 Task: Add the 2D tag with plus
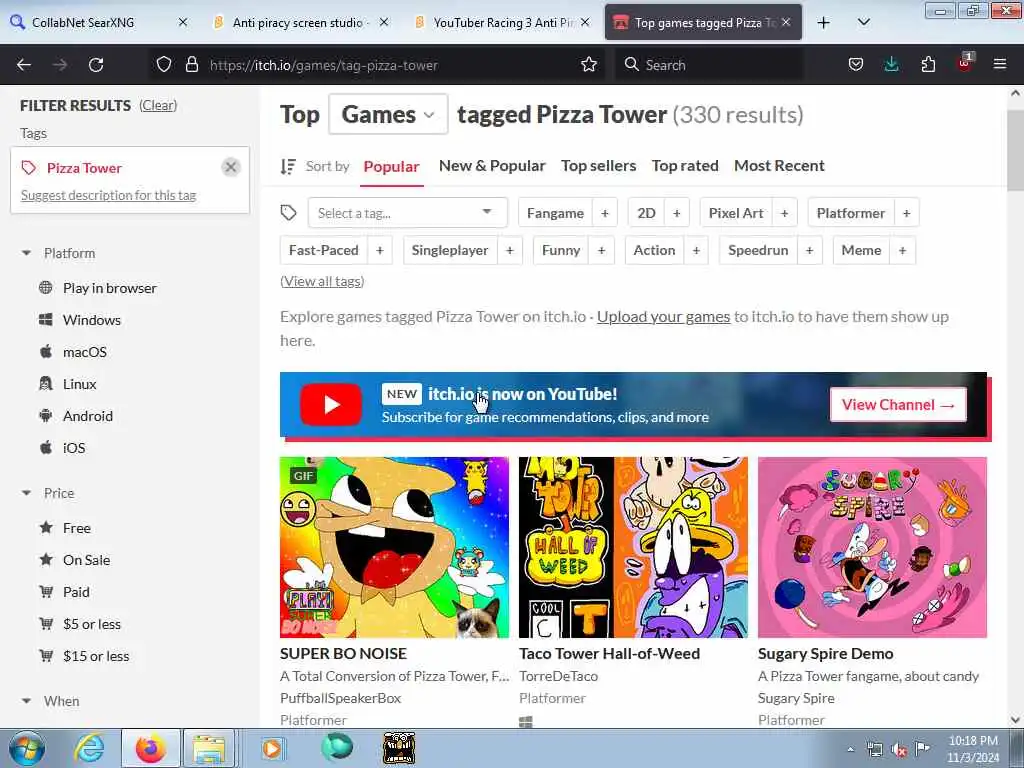[x=677, y=213]
